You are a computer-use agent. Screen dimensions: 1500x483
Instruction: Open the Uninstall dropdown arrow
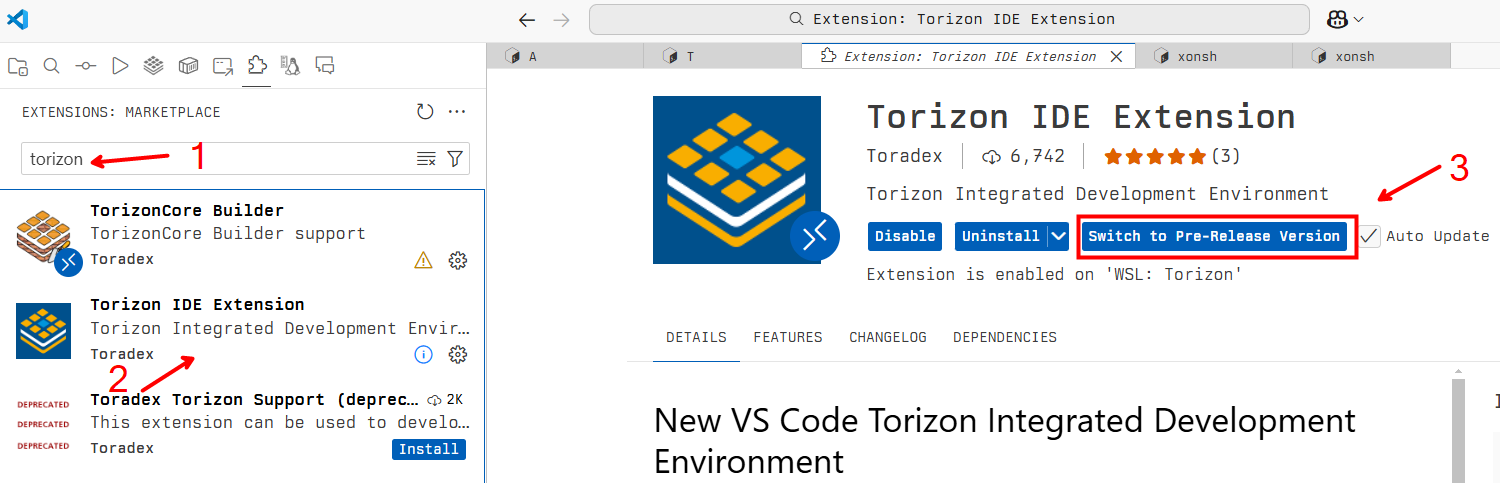[x=1059, y=236]
